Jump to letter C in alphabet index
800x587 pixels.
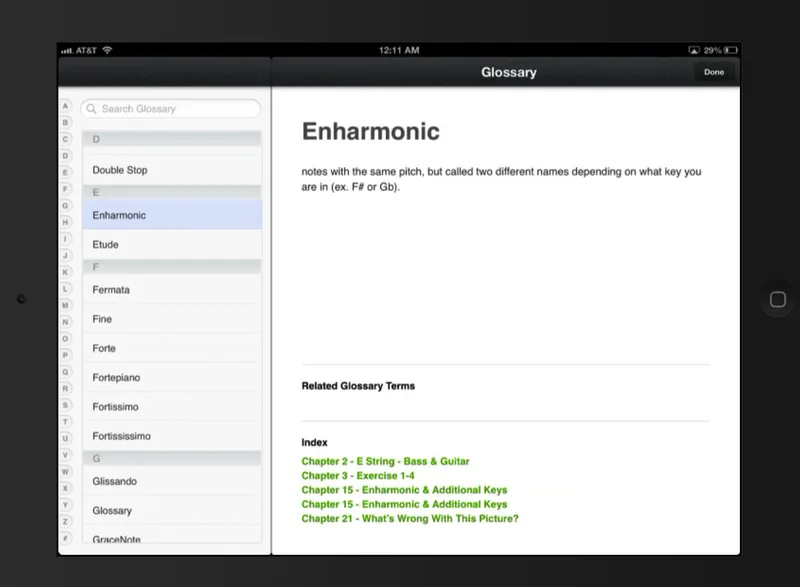click(65, 139)
